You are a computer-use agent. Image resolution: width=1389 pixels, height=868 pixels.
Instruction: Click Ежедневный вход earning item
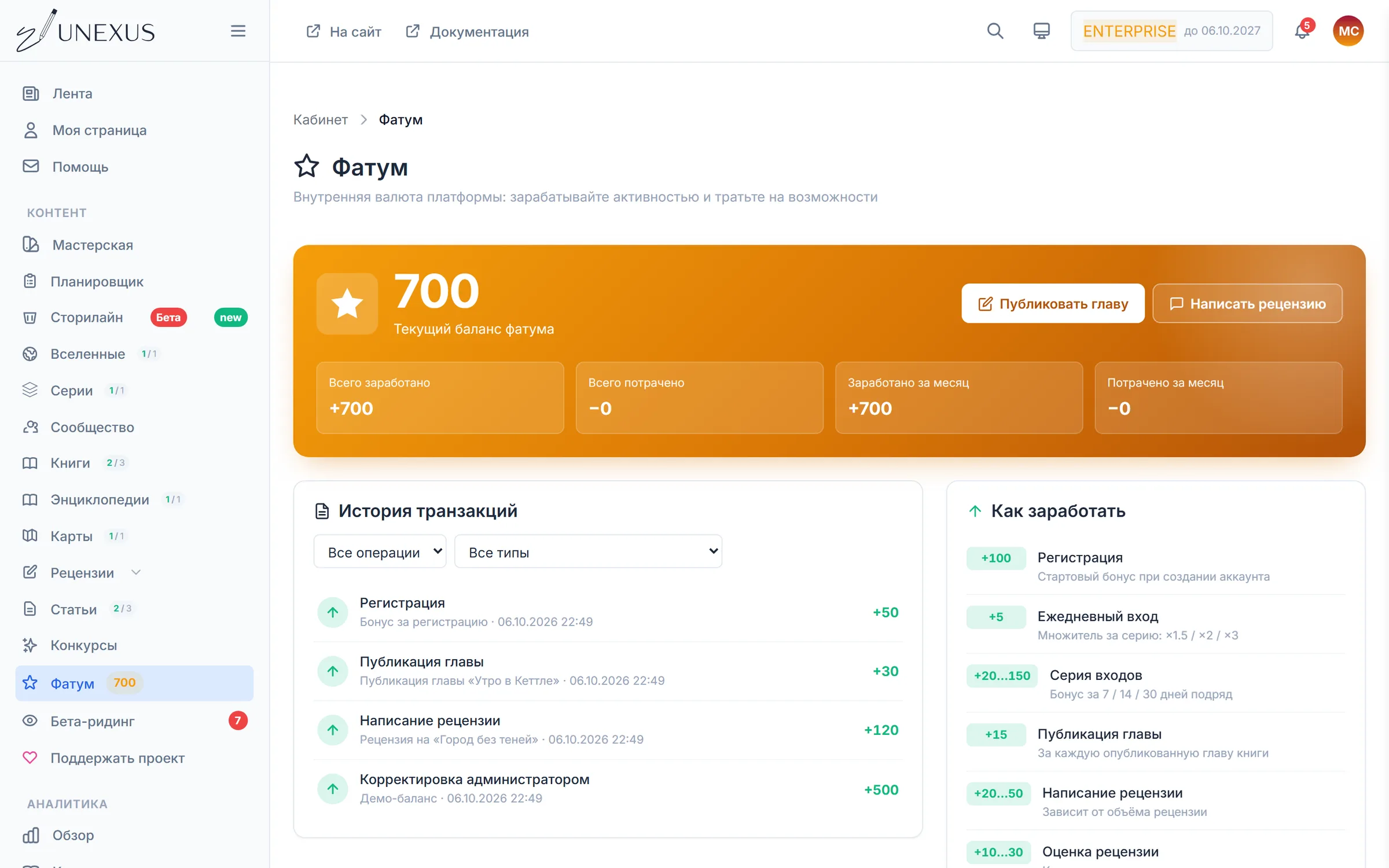tap(1155, 625)
